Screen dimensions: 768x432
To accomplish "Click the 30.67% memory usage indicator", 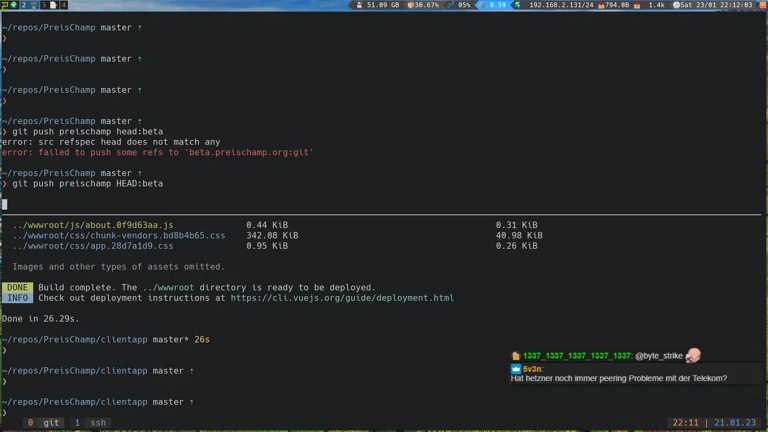I will (425, 5).
